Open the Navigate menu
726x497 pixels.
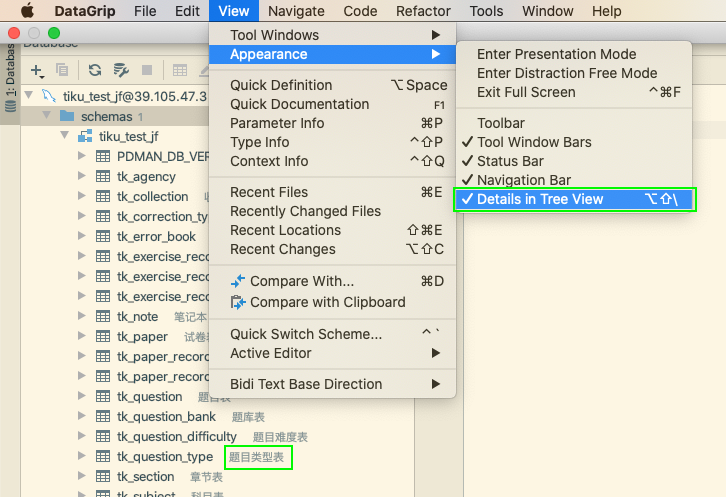(296, 11)
